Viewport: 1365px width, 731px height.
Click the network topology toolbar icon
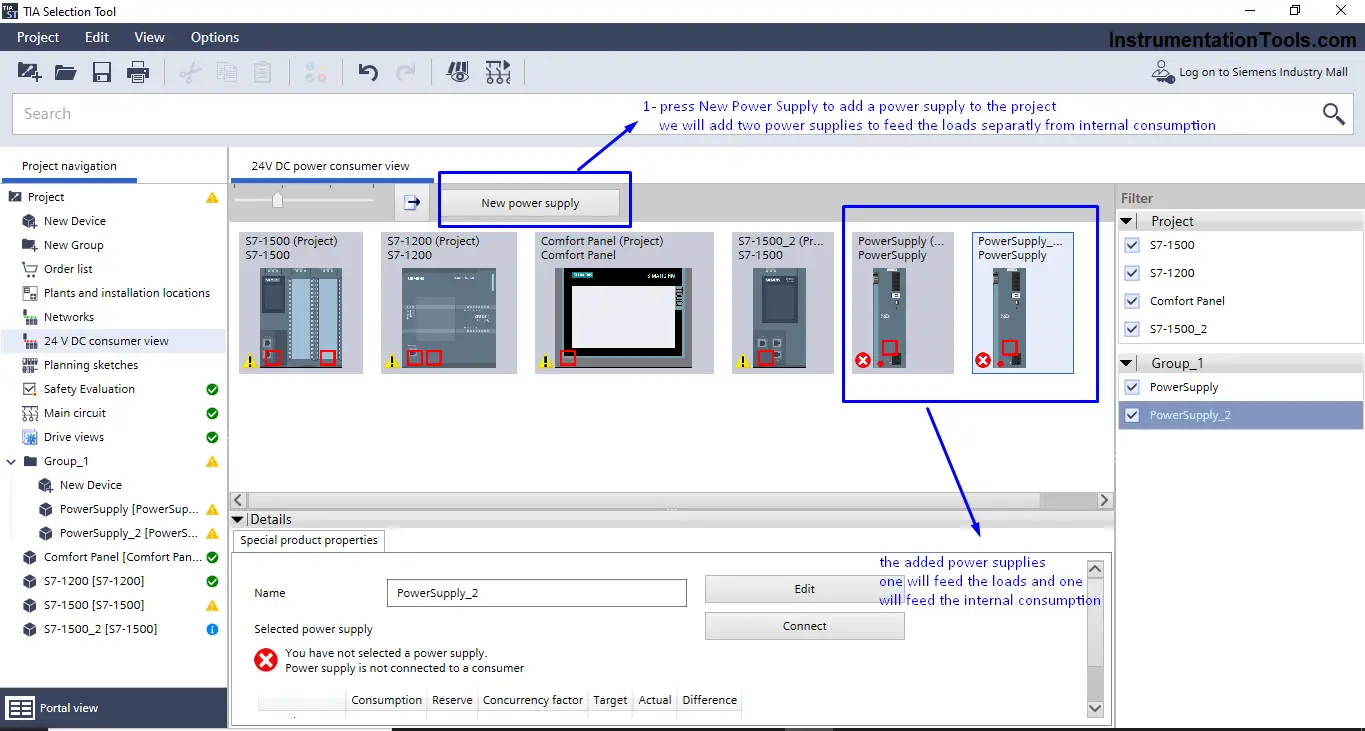pos(497,72)
